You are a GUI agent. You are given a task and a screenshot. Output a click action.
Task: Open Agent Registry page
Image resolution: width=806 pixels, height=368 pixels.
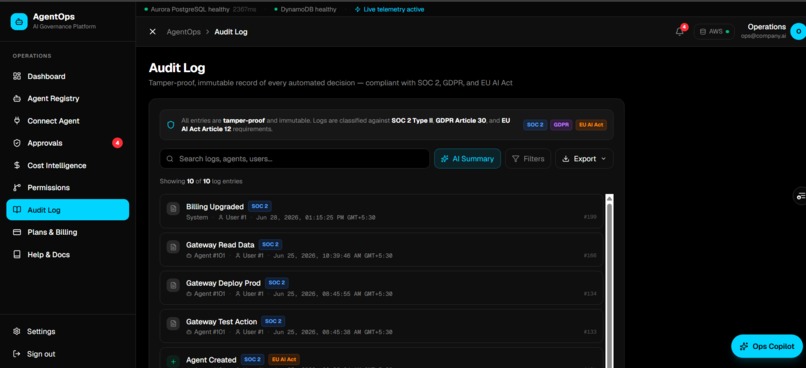(68, 99)
